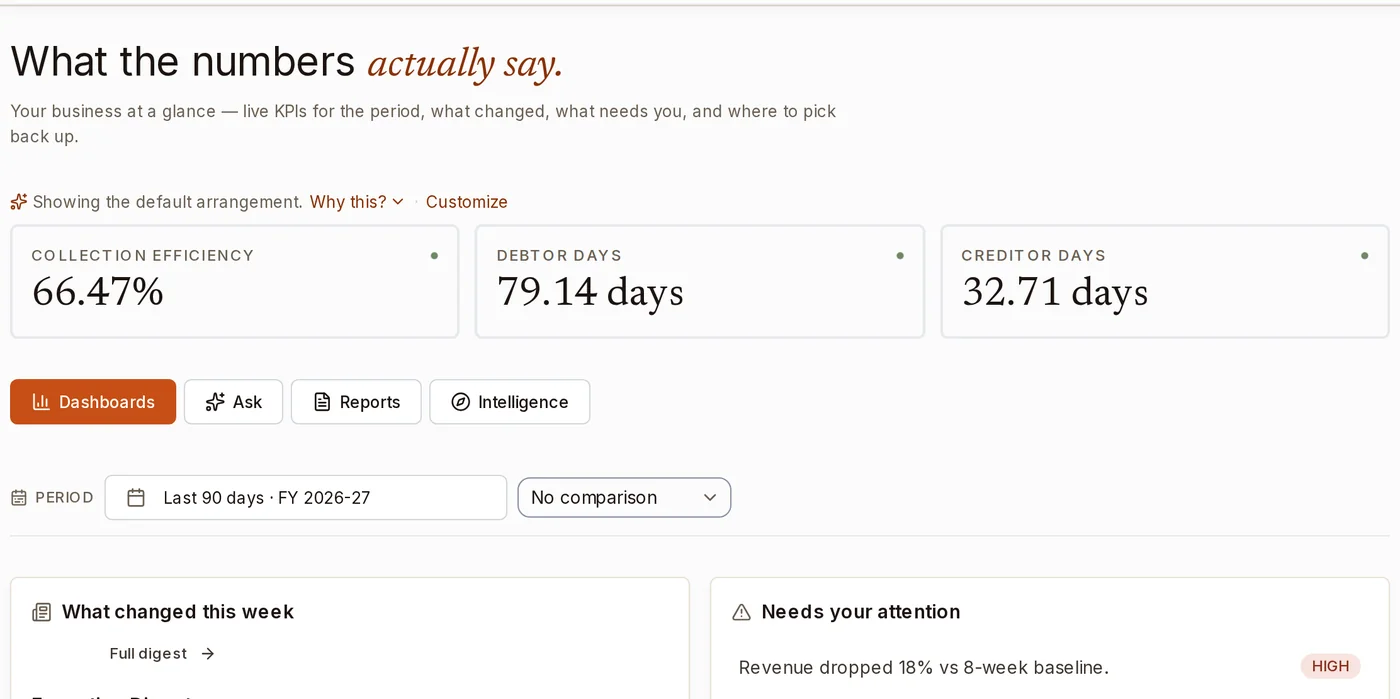
Task: Open the Customize link
Action: point(467,202)
